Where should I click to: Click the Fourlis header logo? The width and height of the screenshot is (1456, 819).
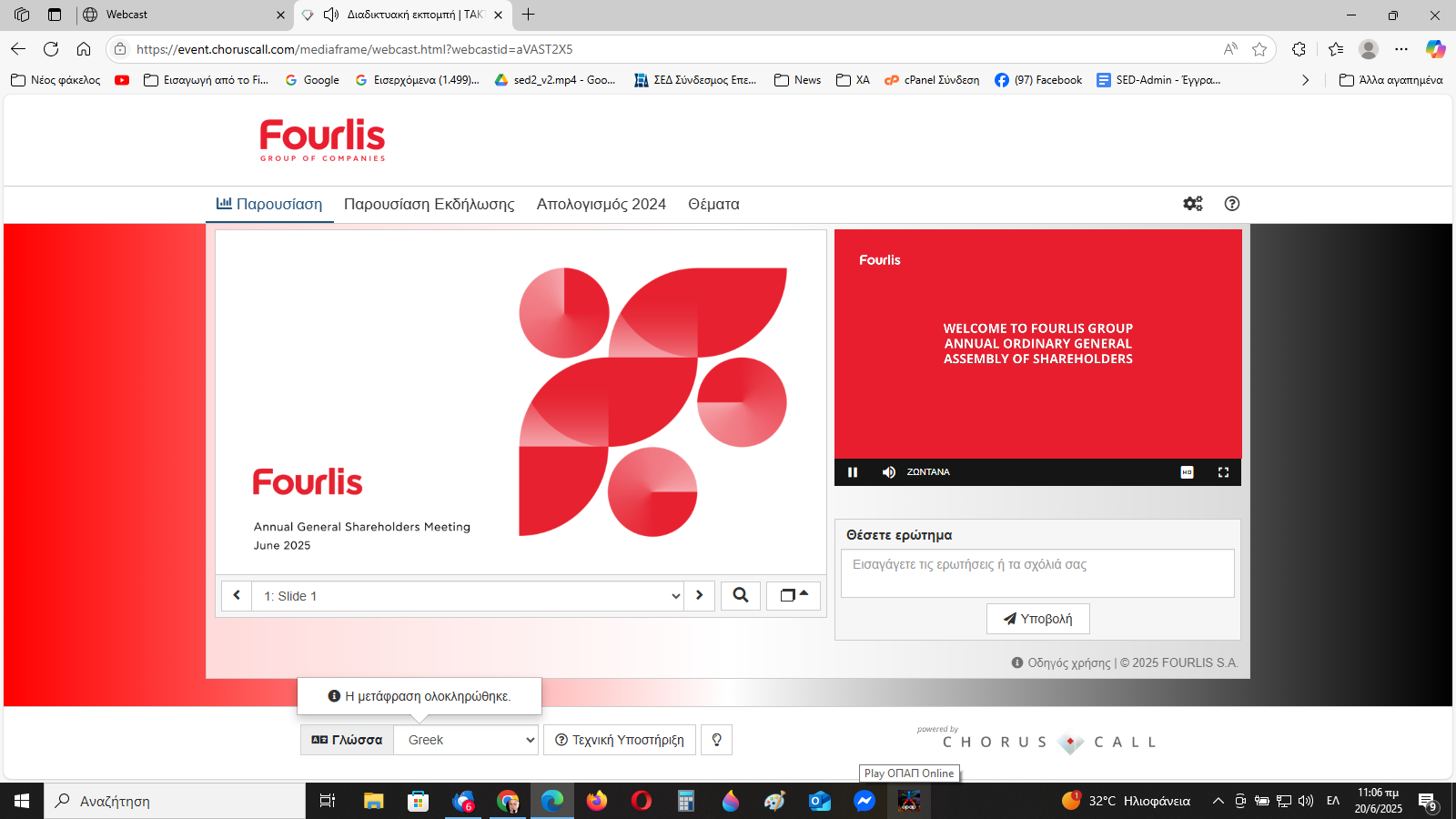[x=322, y=140]
